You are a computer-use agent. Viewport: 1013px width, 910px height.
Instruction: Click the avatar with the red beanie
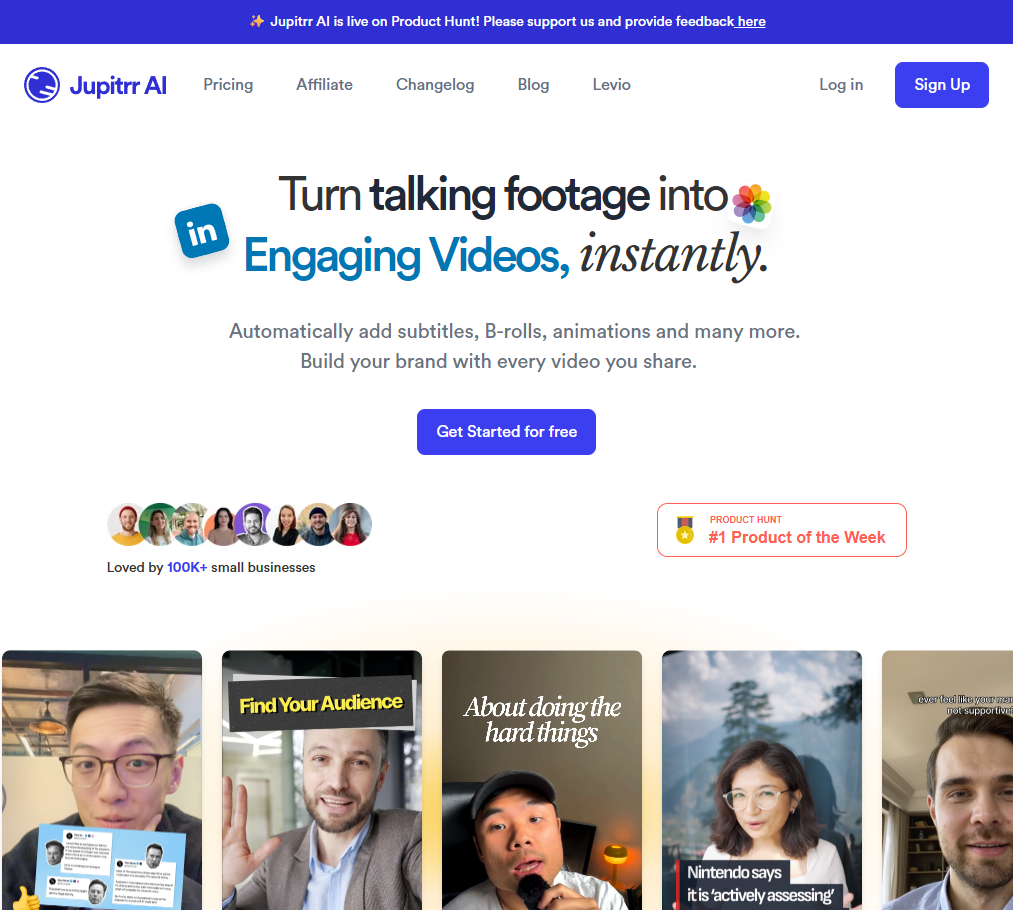click(x=127, y=524)
